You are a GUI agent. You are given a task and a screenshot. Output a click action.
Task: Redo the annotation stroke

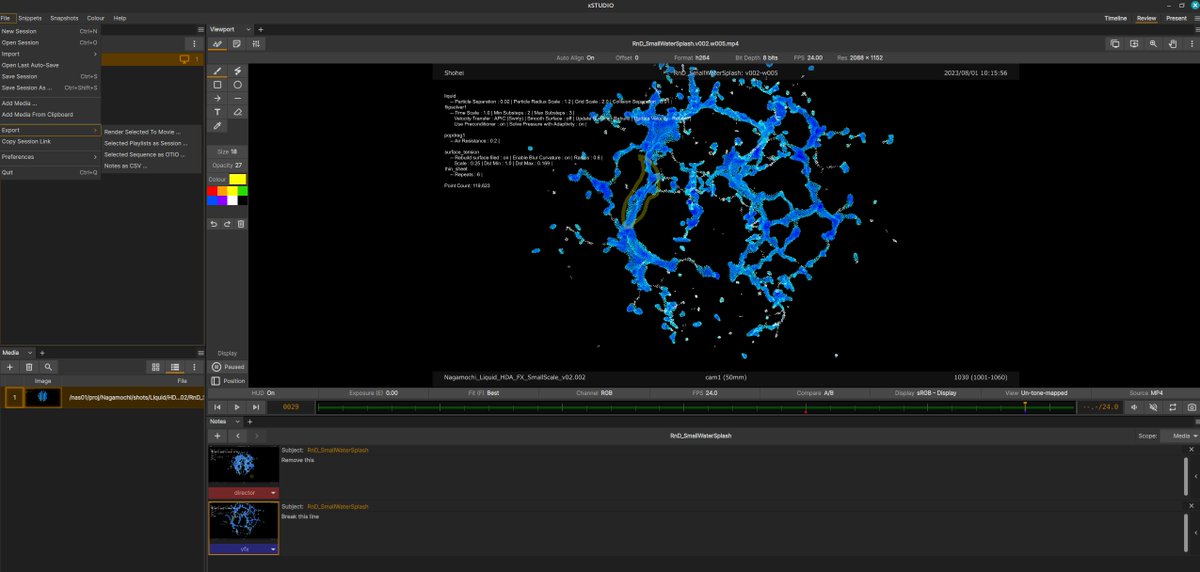pos(227,224)
